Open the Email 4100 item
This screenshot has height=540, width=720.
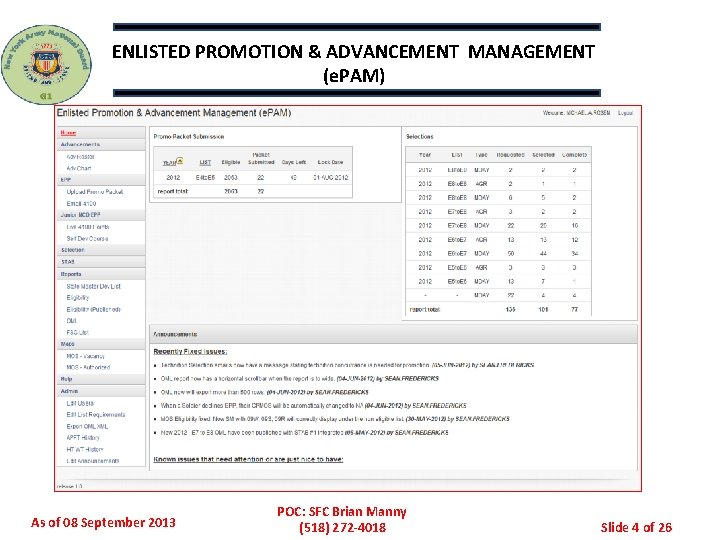coord(81,203)
